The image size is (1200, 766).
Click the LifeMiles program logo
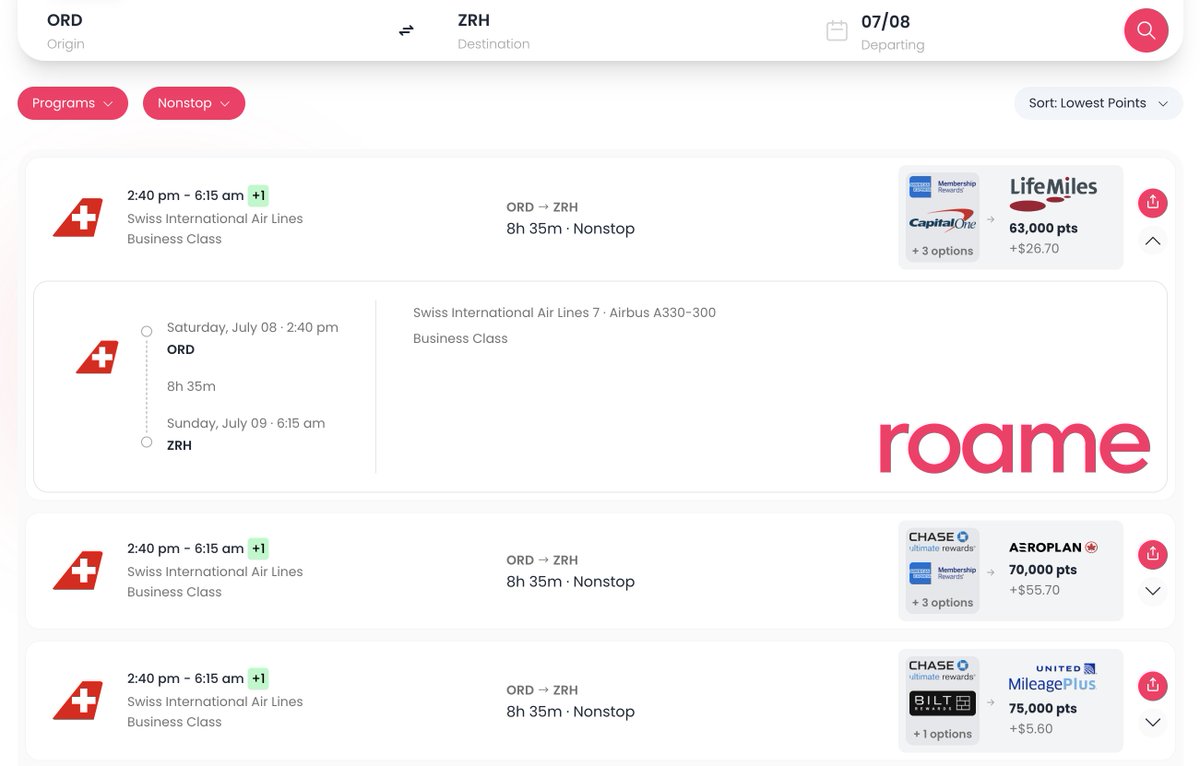[x=1053, y=194]
